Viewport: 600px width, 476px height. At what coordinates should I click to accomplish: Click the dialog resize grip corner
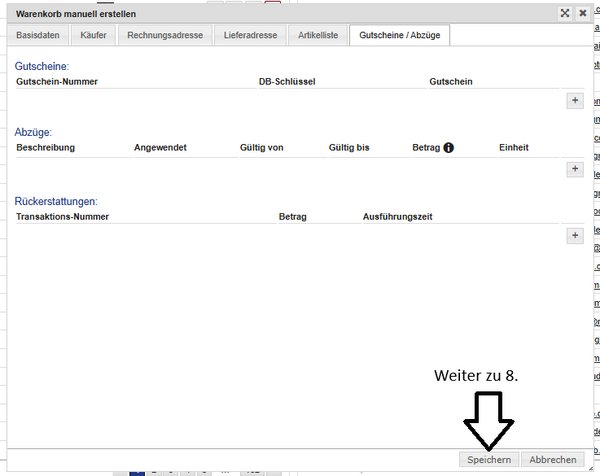click(590, 468)
